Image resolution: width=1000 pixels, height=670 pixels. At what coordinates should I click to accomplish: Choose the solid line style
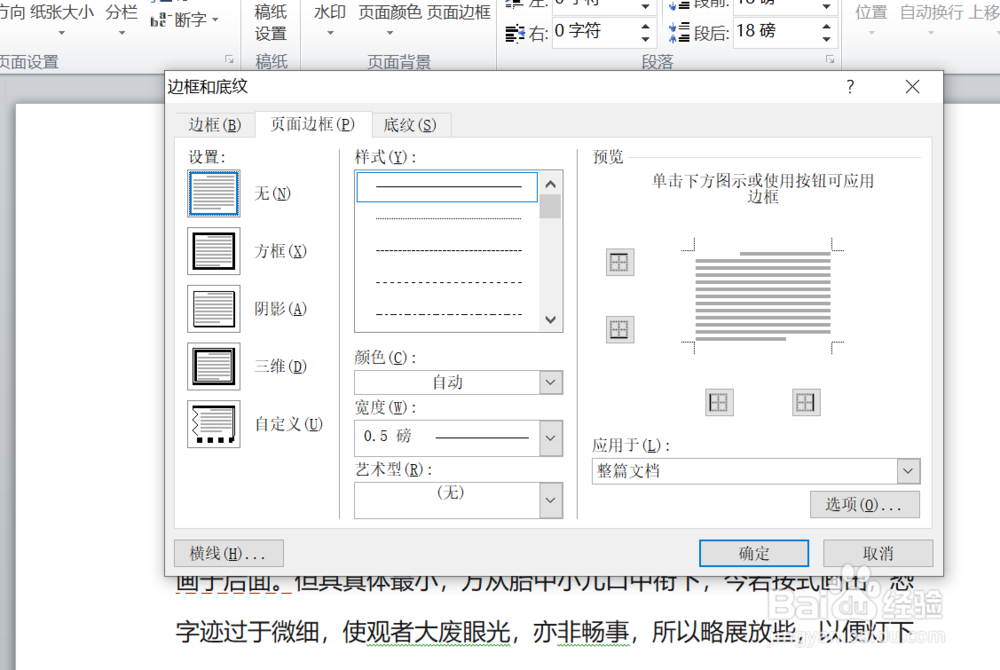point(447,187)
